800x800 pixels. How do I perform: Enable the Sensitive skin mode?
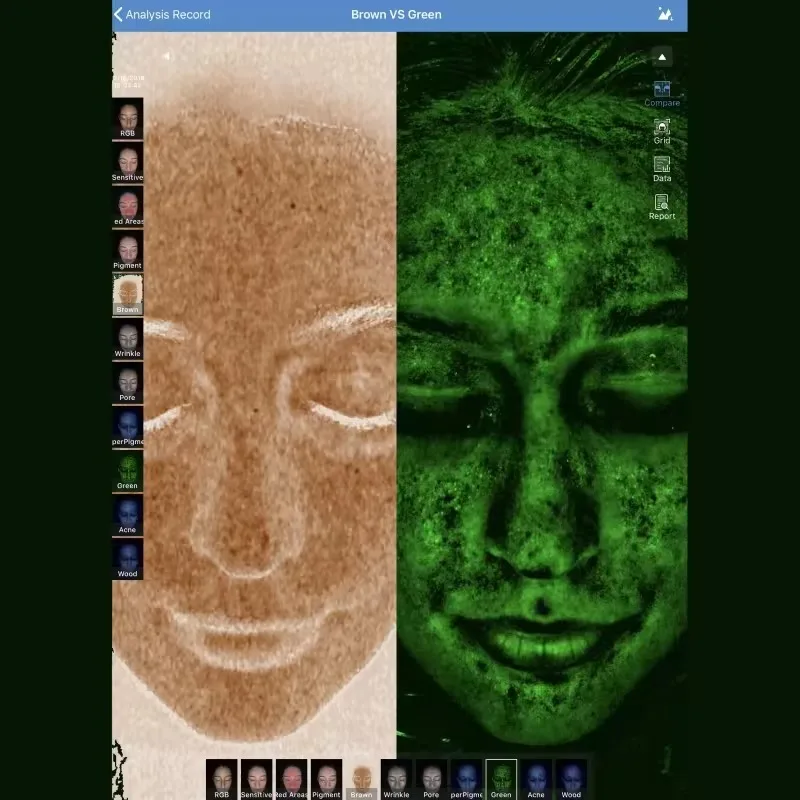pyautogui.click(x=127, y=162)
